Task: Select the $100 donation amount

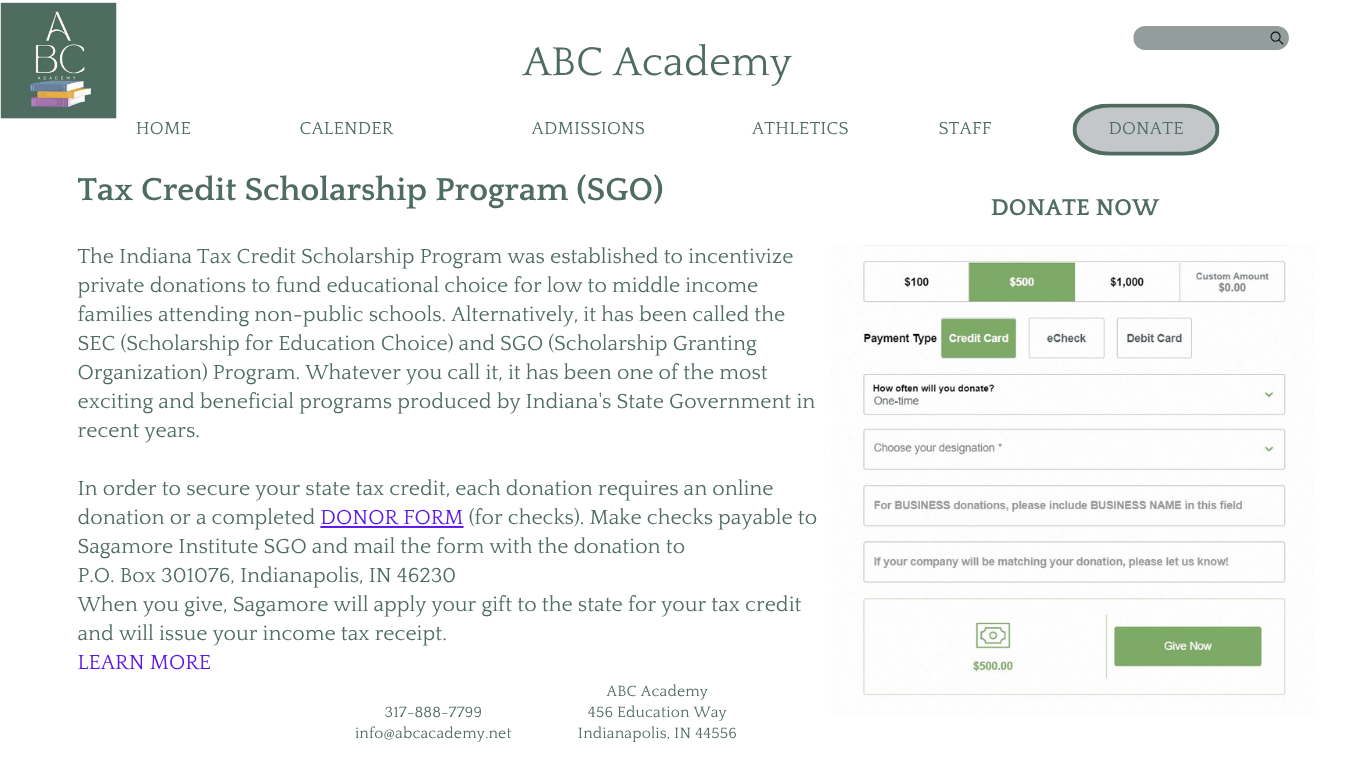Action: (x=916, y=282)
